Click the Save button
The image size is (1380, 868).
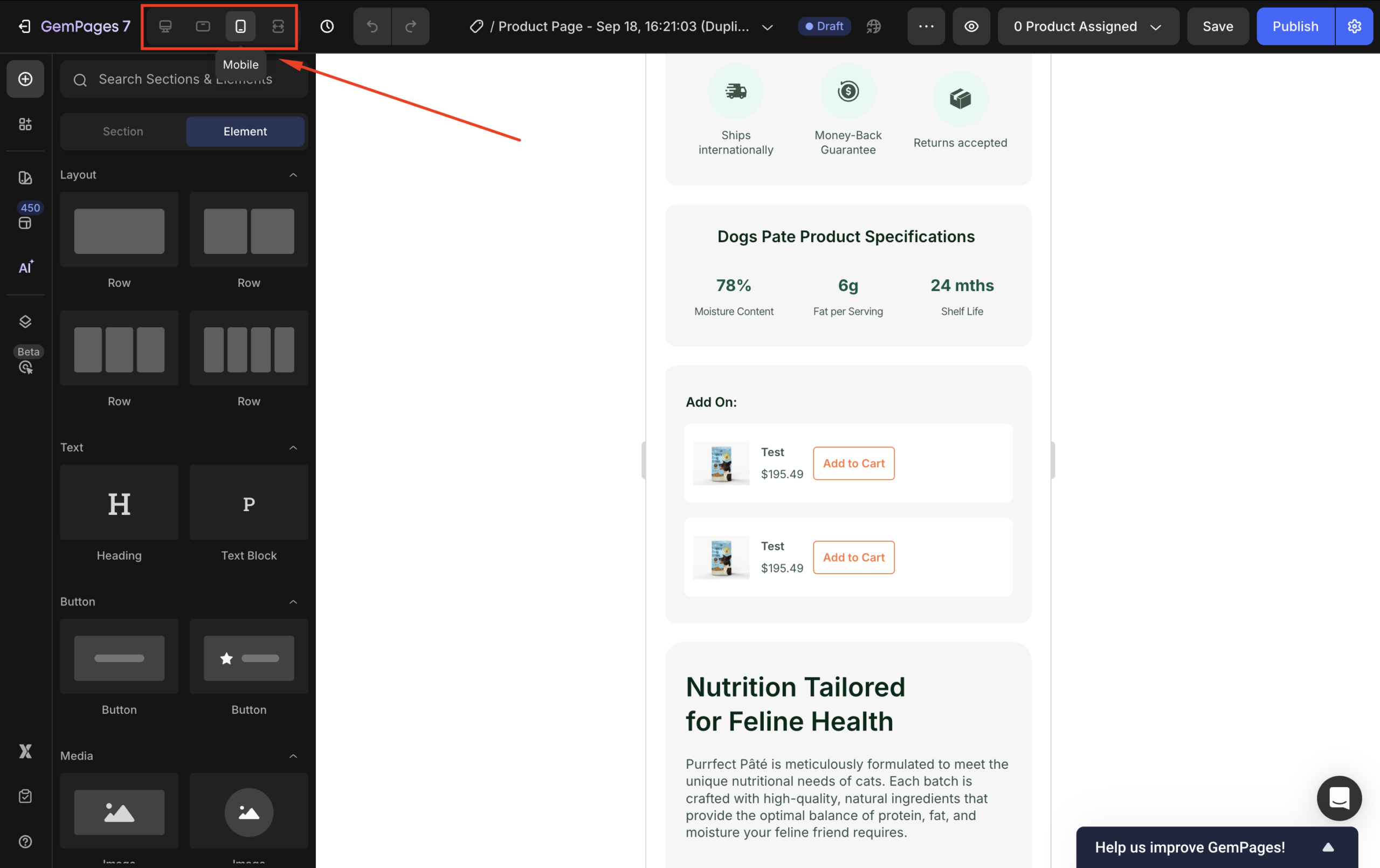coord(1217,26)
